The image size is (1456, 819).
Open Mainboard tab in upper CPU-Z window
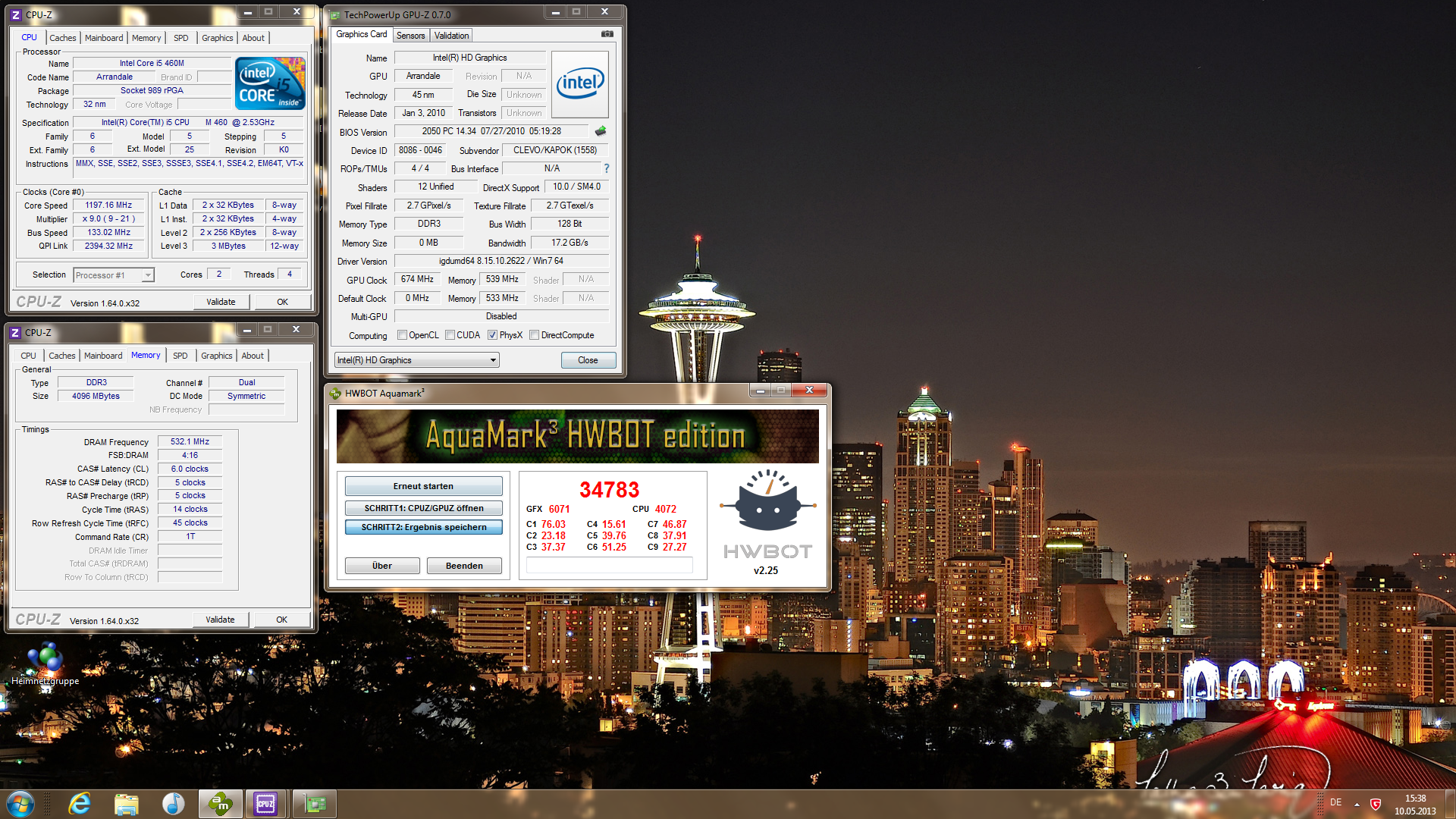point(104,38)
